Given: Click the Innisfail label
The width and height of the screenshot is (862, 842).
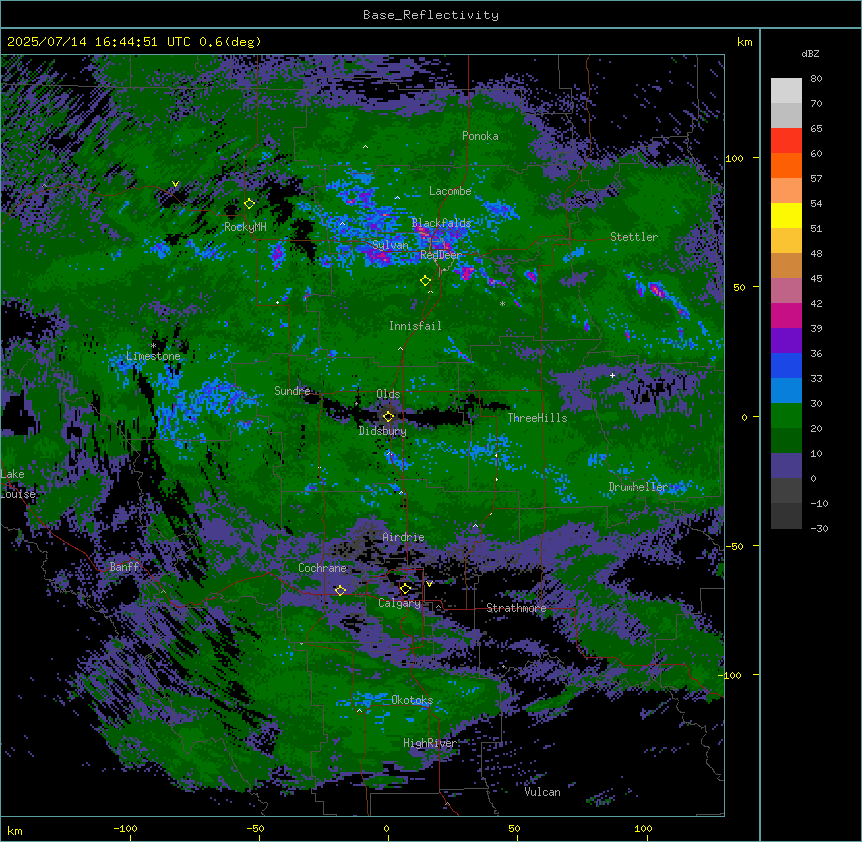Looking at the screenshot, I should point(415,326).
